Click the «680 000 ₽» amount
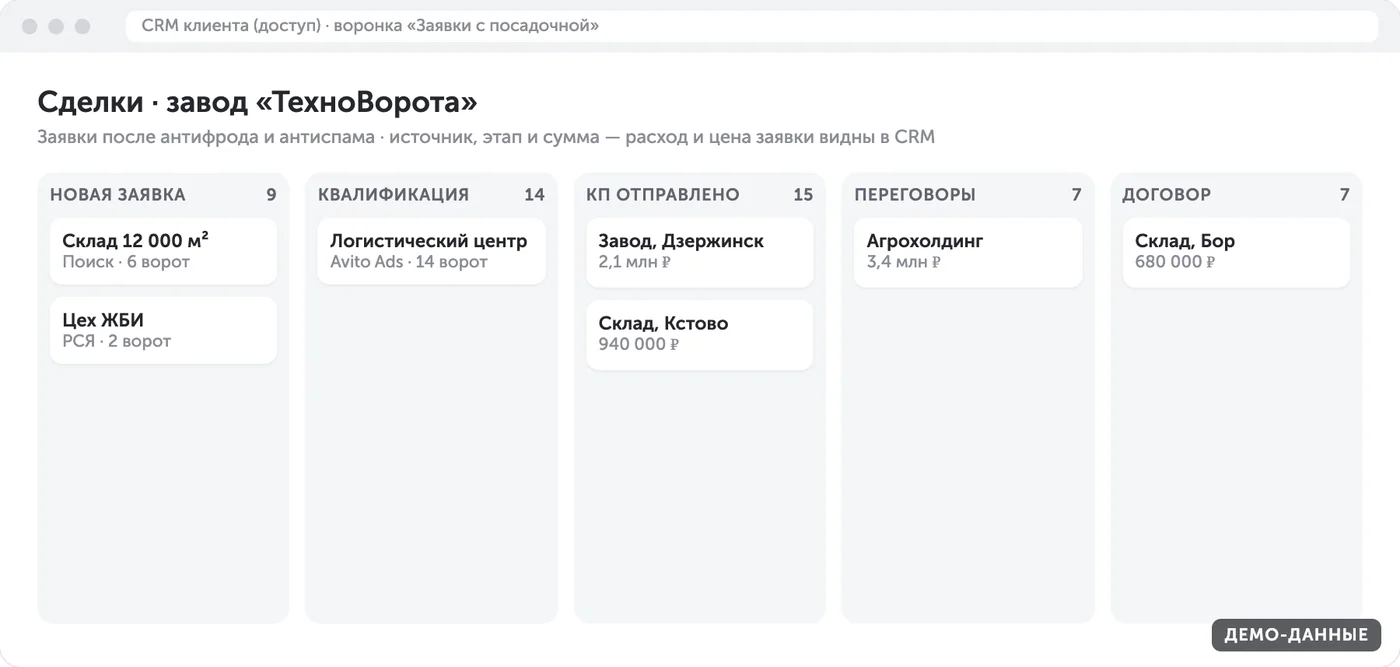 [x=1175, y=263]
